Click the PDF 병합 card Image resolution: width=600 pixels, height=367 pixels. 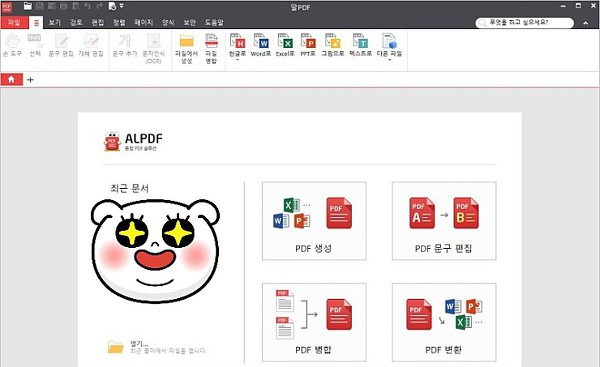[314, 322]
